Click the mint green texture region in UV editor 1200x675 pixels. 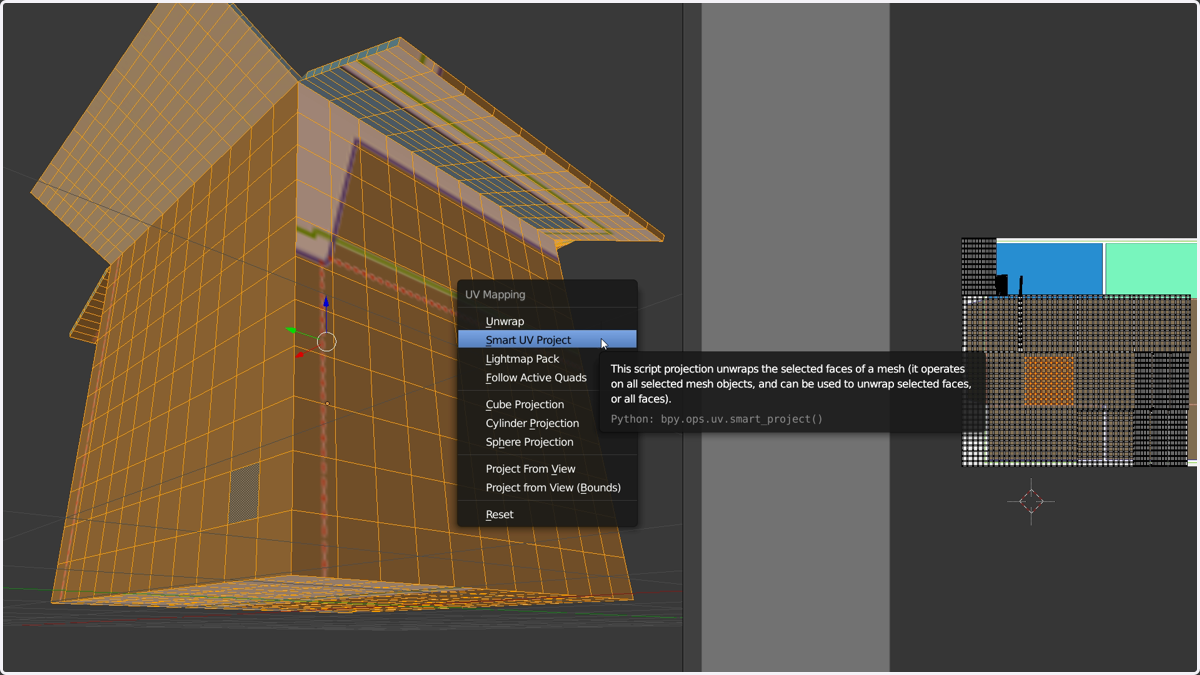[1150, 268]
